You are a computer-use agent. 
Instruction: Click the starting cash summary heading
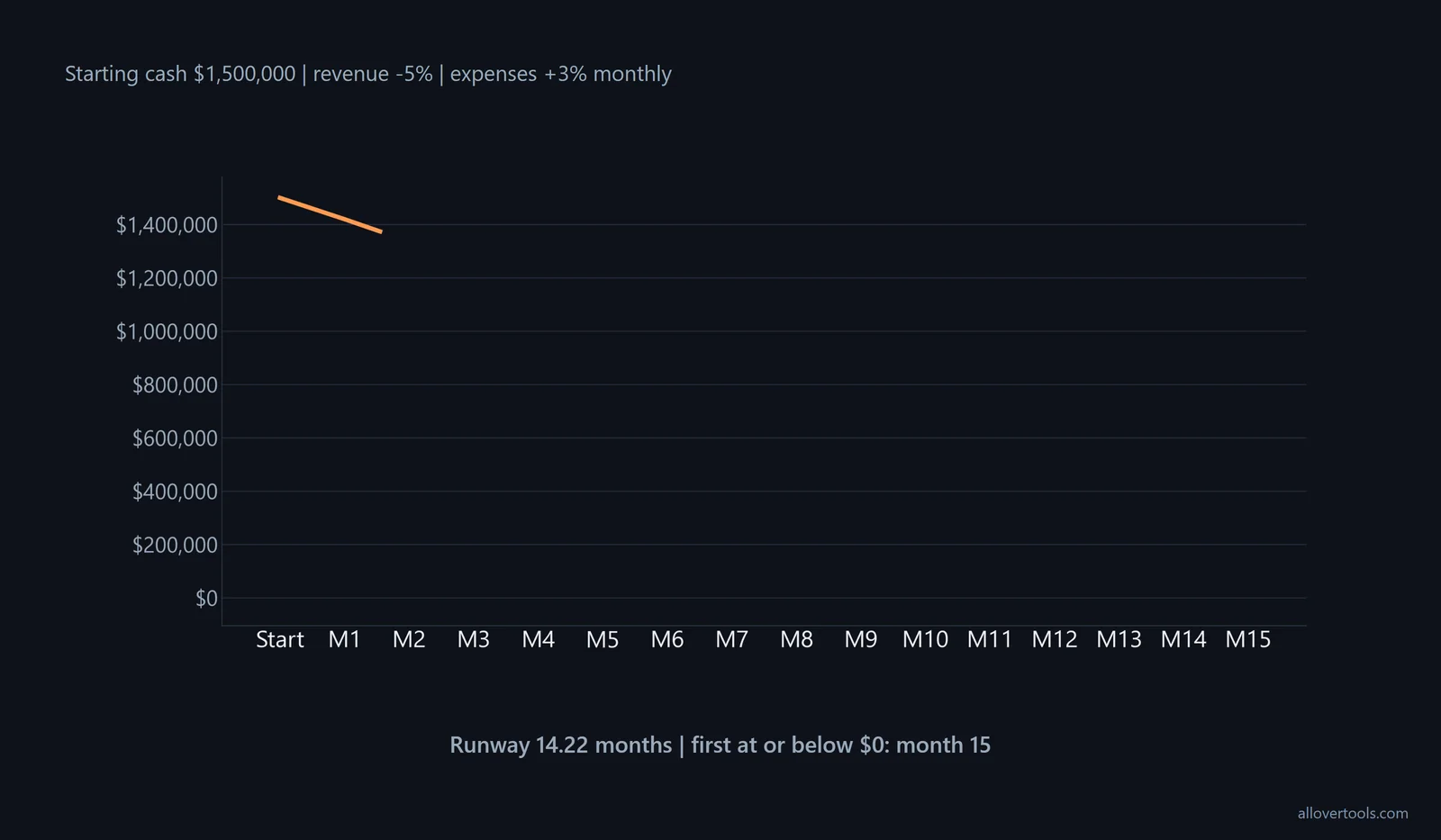tap(368, 74)
